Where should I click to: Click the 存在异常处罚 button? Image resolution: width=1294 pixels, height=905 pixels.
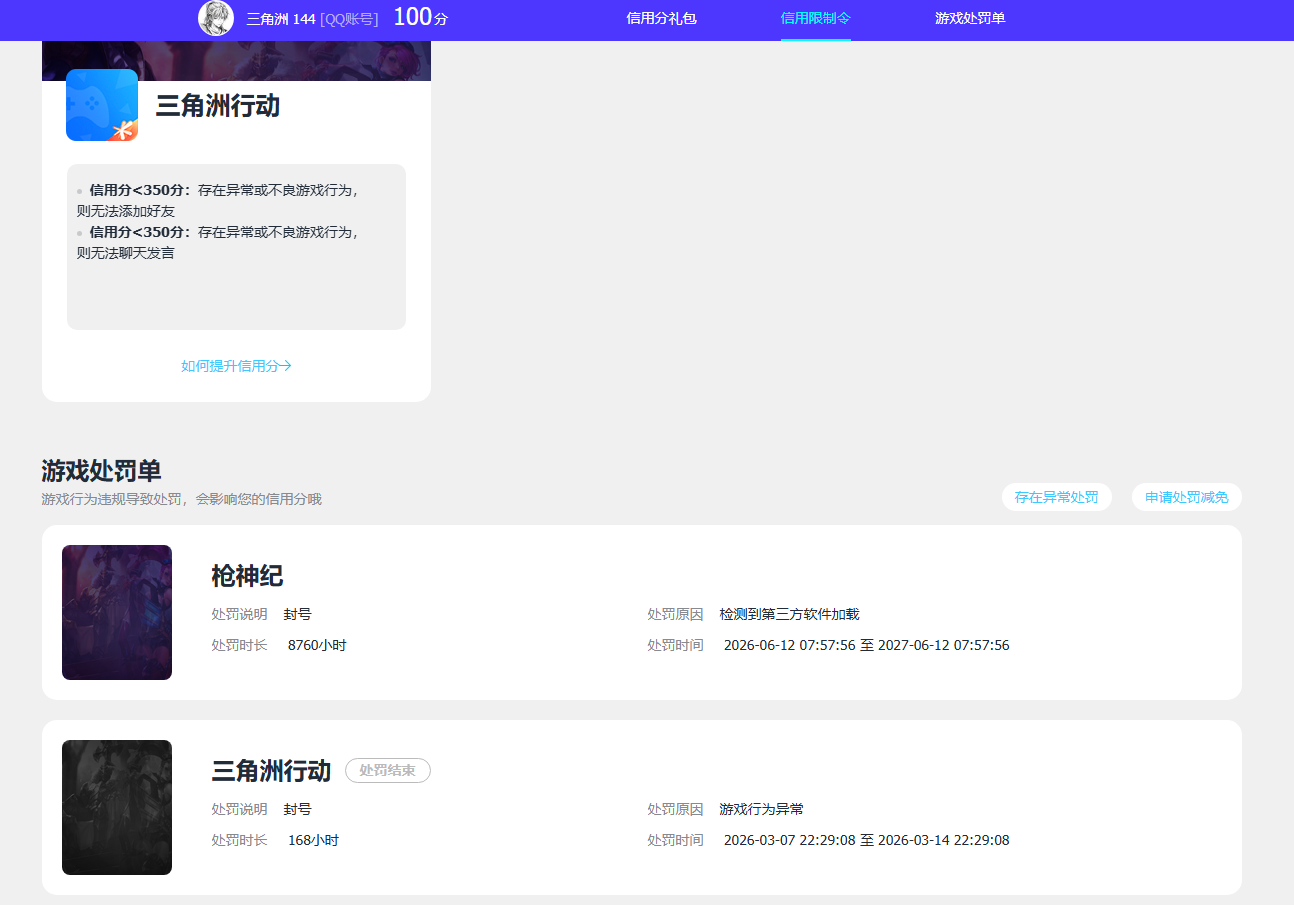point(1056,497)
